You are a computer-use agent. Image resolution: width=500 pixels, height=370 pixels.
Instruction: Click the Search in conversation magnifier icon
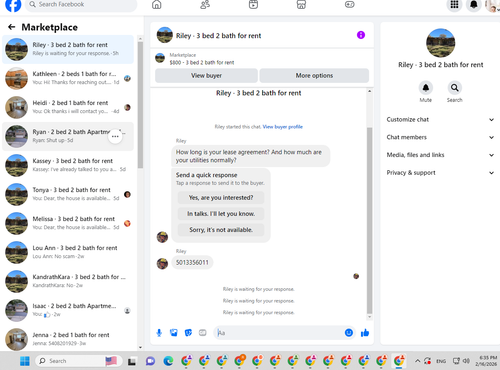click(454, 88)
